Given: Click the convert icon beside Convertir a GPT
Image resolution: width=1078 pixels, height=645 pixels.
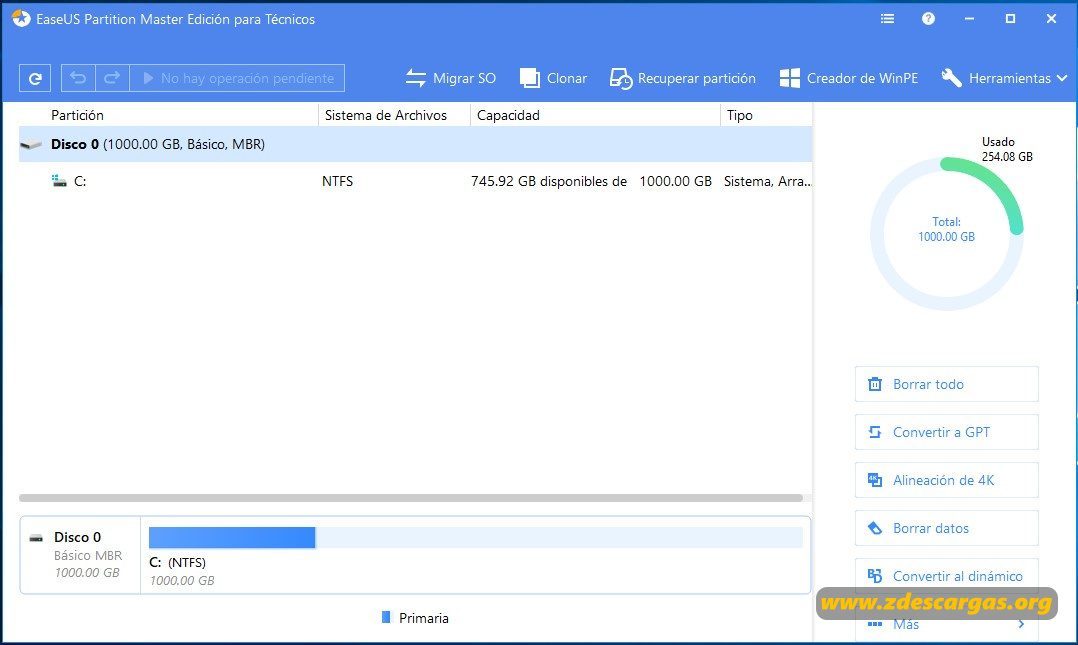Looking at the screenshot, I should (x=874, y=433).
